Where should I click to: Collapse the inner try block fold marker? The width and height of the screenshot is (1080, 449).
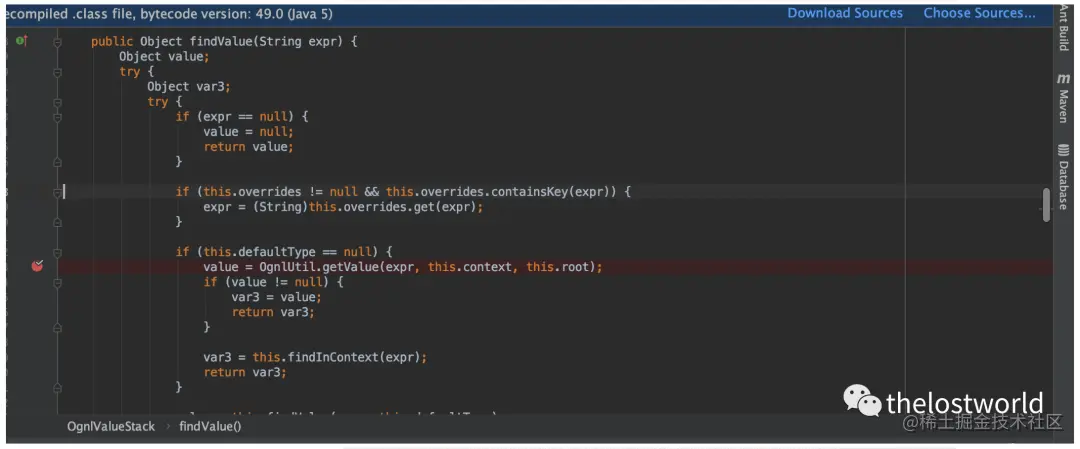(58, 102)
